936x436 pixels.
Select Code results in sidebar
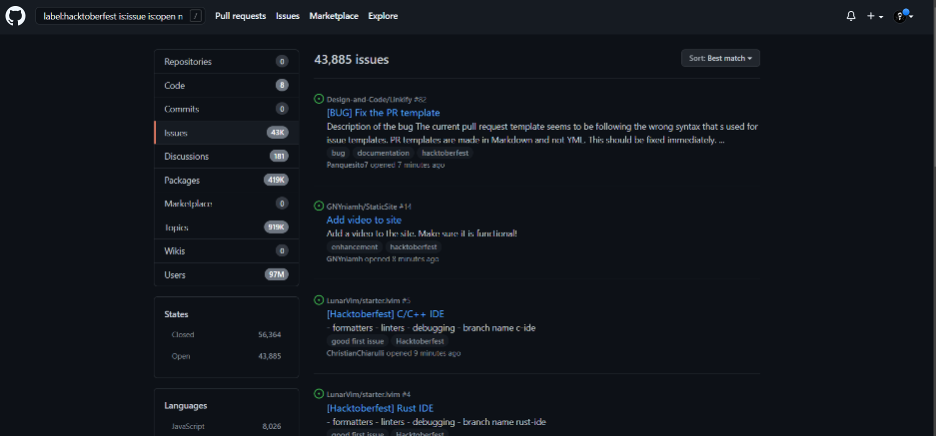point(226,85)
